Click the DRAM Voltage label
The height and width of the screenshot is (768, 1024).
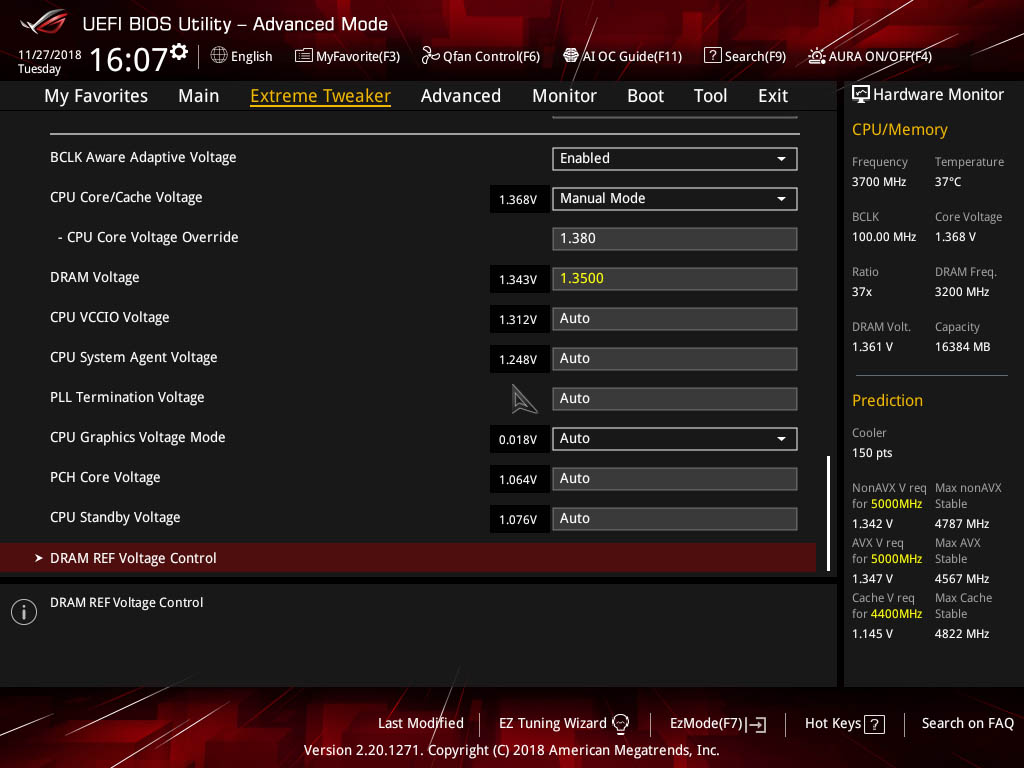click(95, 278)
